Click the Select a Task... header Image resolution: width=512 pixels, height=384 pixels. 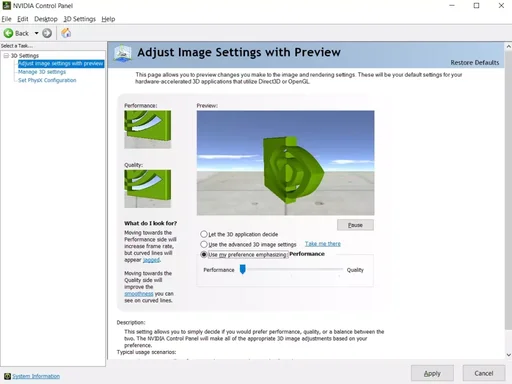coord(17,46)
